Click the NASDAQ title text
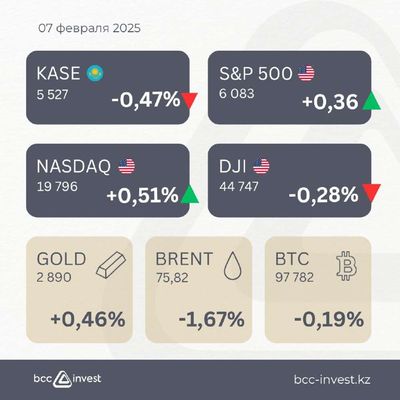Viewport: 400px width, 400px height. click(73, 166)
